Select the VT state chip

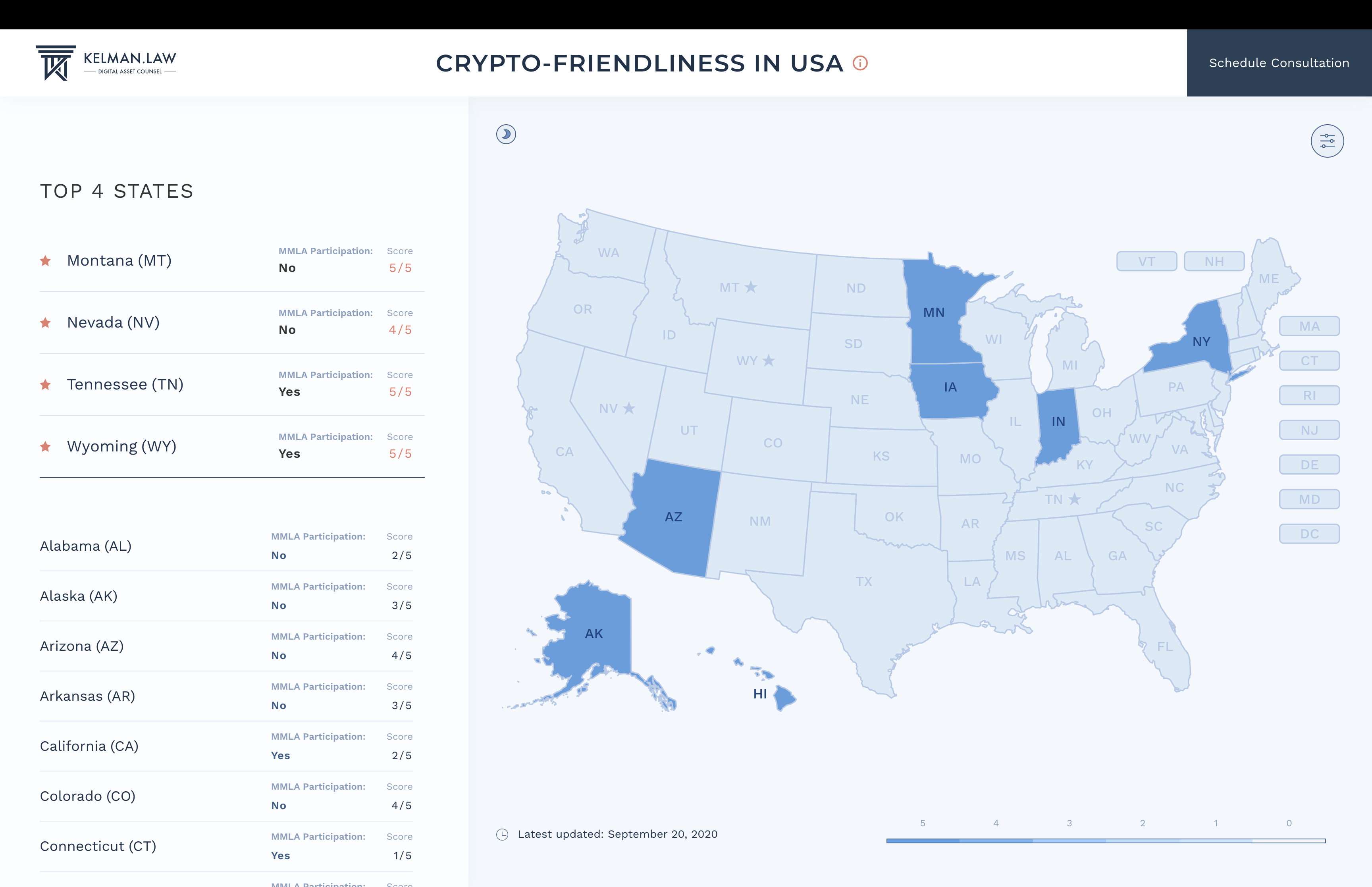[x=1146, y=262]
